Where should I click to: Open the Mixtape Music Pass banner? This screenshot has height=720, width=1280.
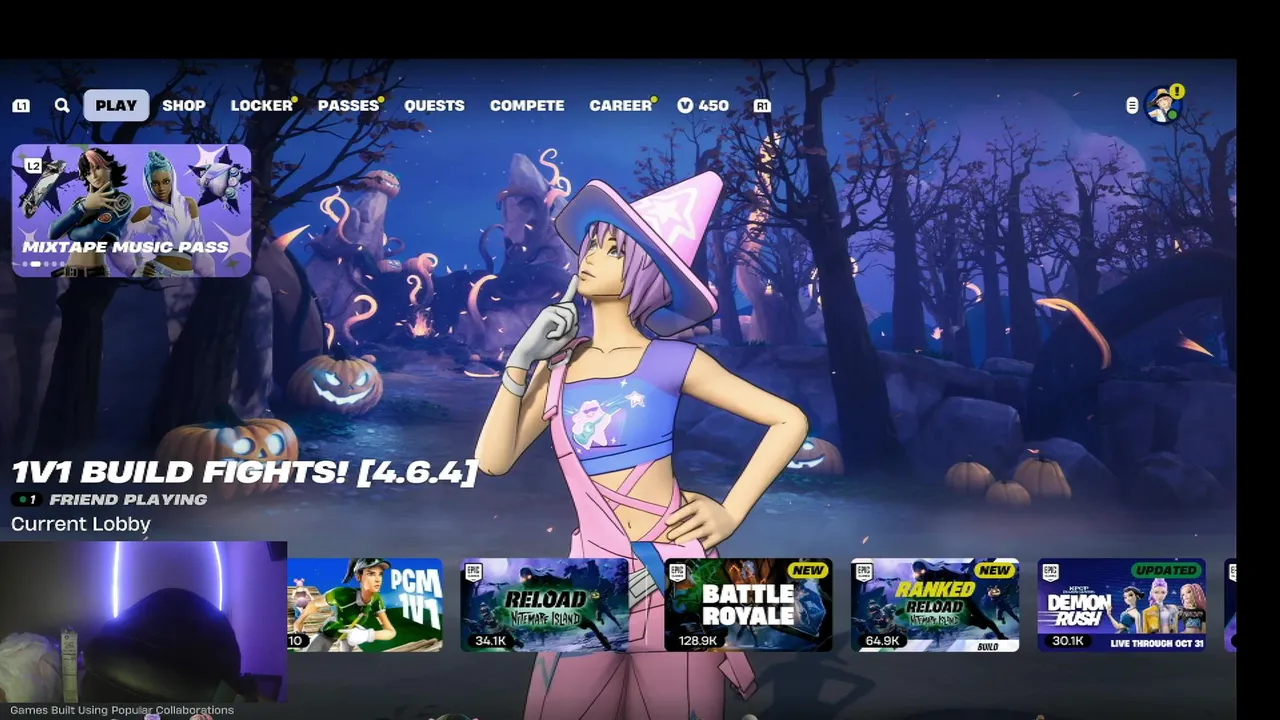click(131, 210)
